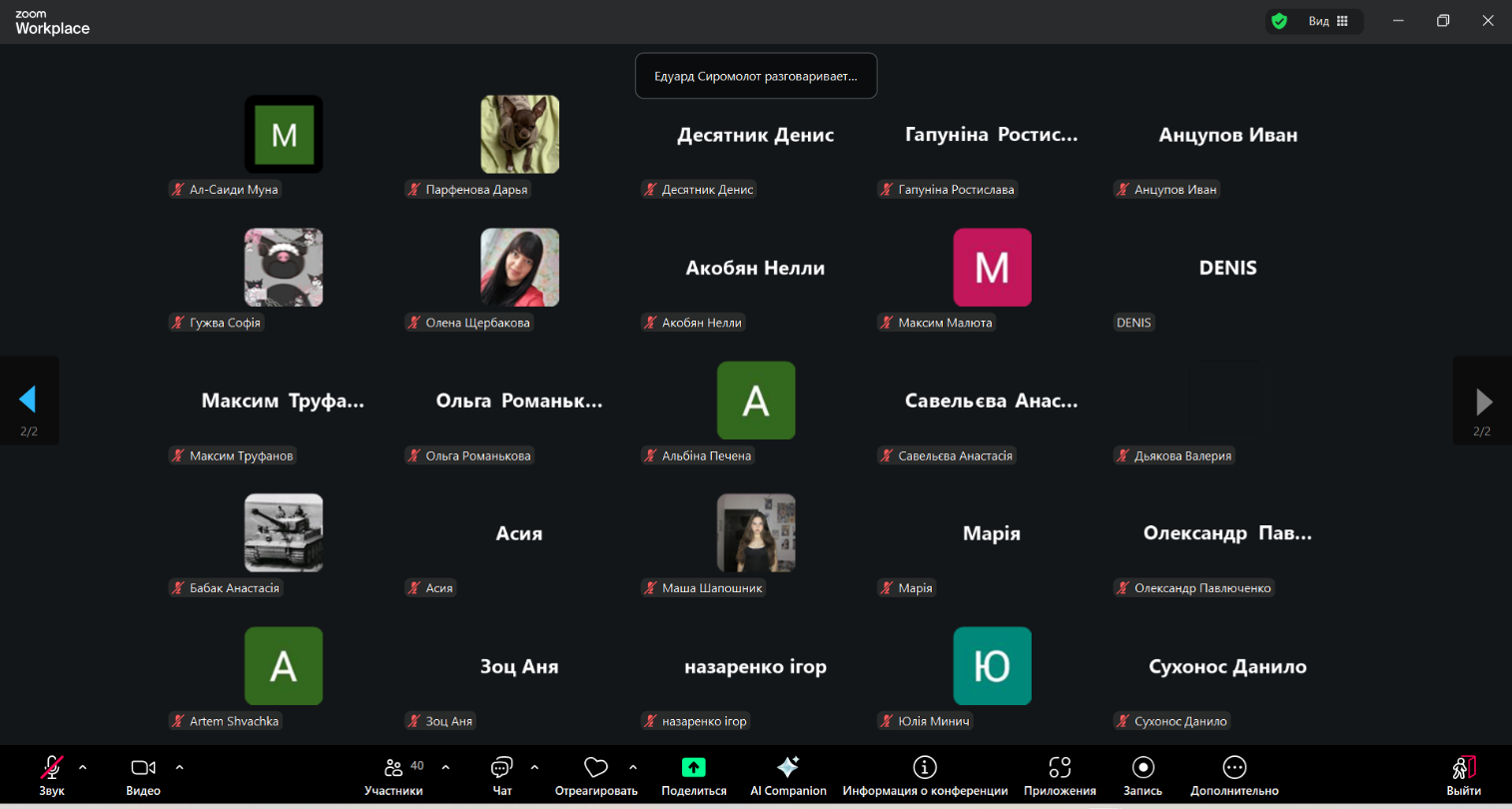Open AI Companion

[788, 768]
